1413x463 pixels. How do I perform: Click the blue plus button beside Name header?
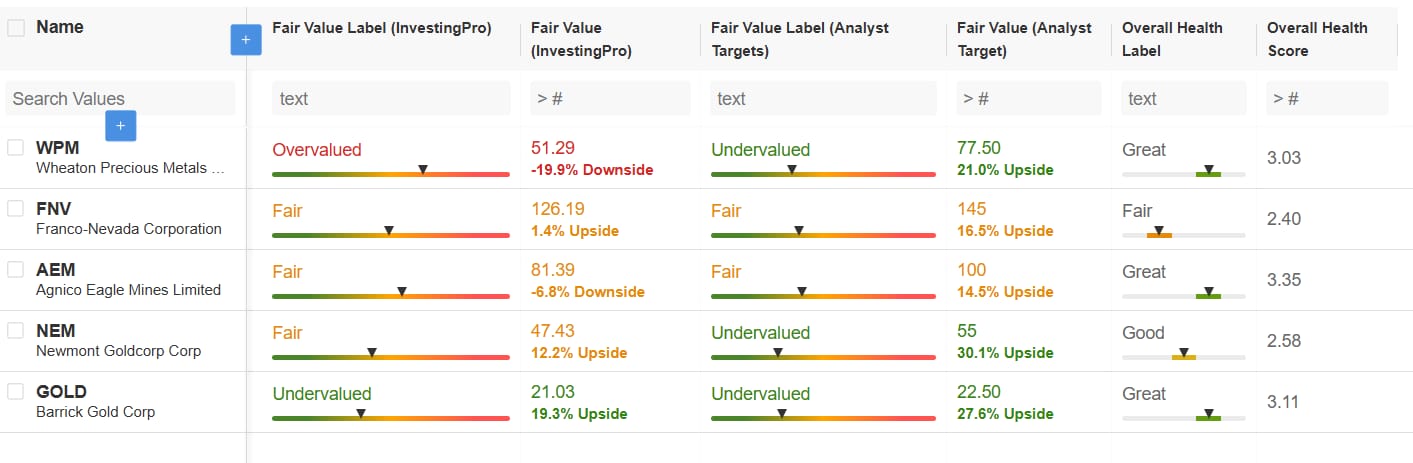pos(246,40)
